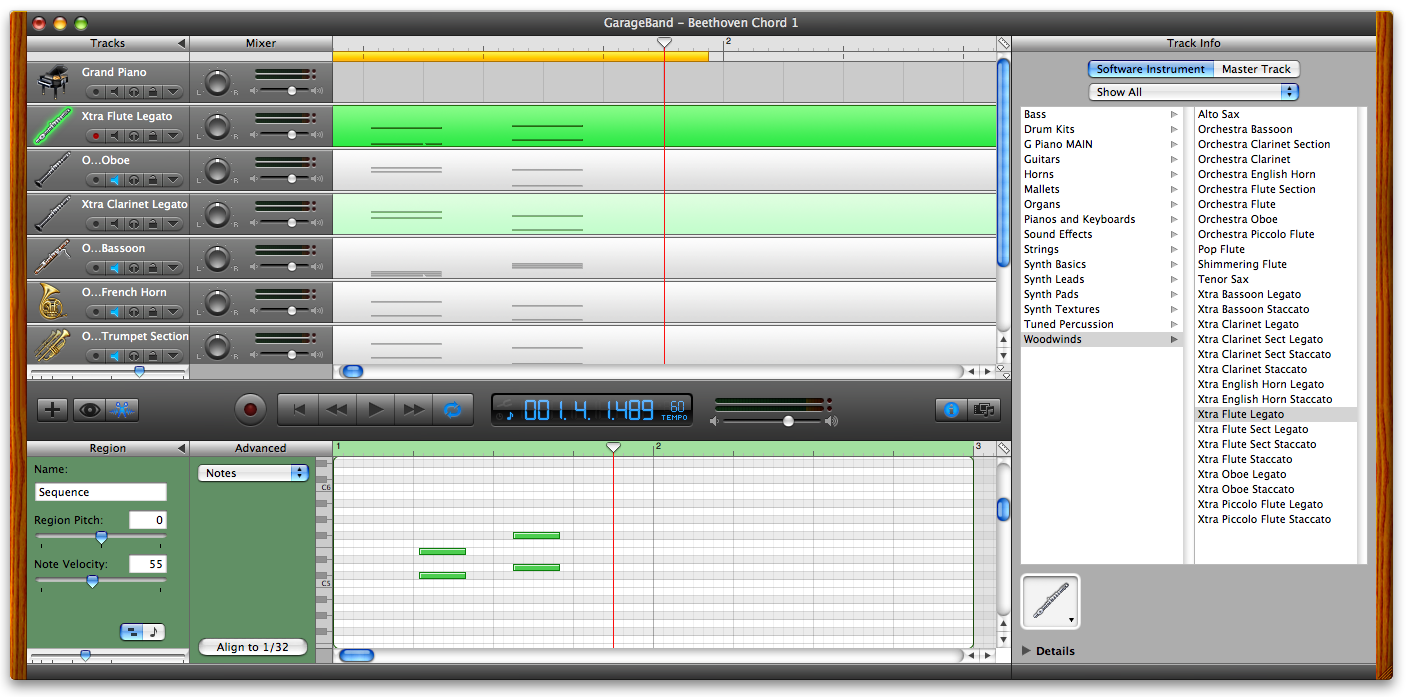This screenshot has height=697, width=1406.
Task: Select Xtra Flute Legato in instrument list
Action: pyautogui.click(x=1276, y=414)
